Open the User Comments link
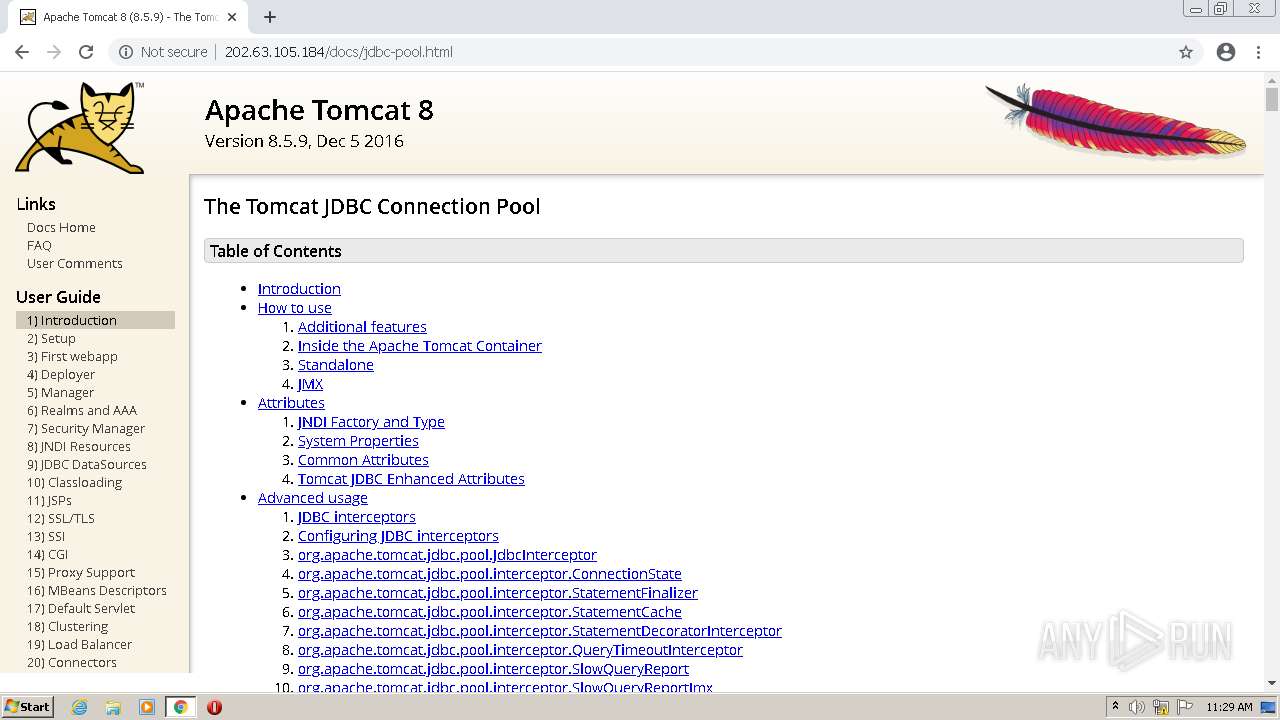1280x720 pixels. pyautogui.click(x=75, y=263)
